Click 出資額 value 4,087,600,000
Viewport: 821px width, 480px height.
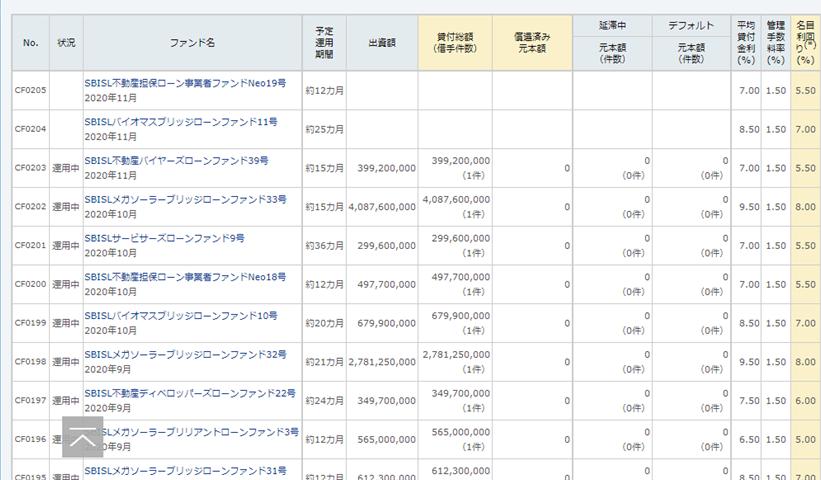(382, 207)
